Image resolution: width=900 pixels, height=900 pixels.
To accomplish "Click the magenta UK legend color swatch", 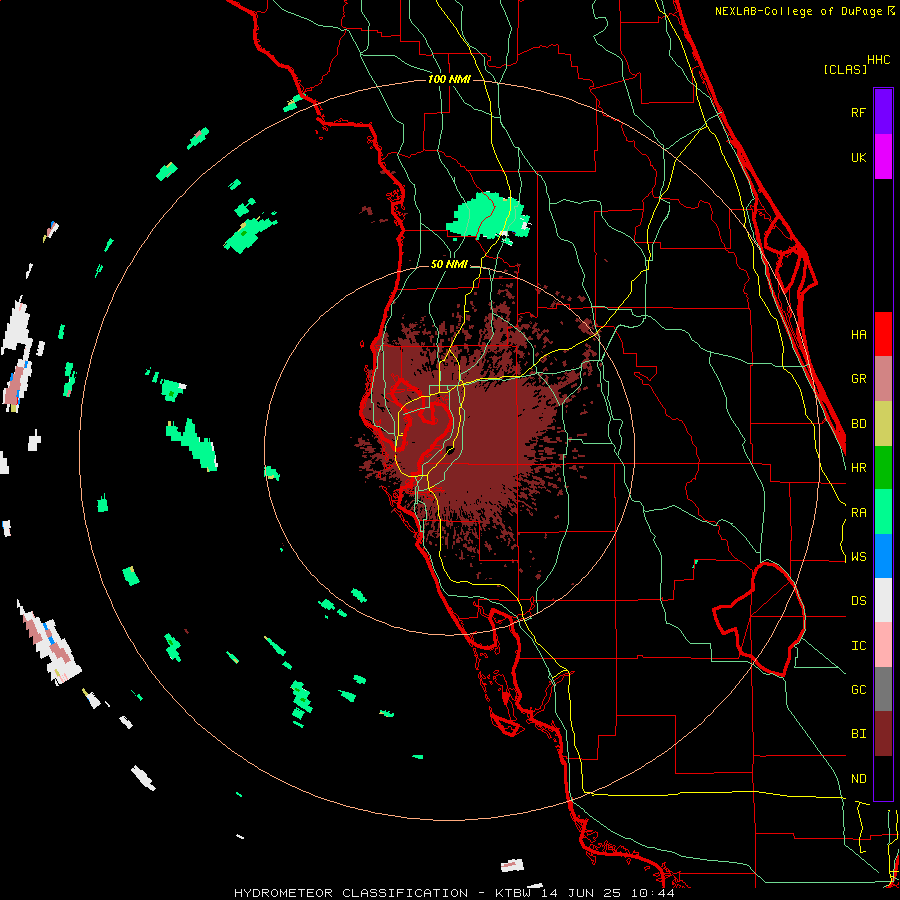I will [883, 157].
